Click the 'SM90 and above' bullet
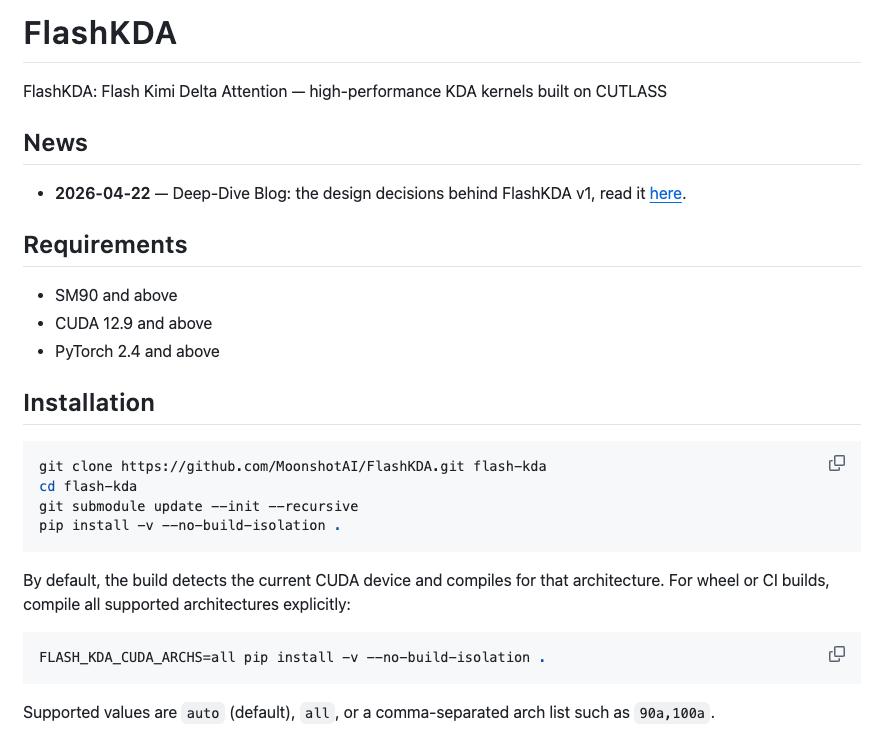This screenshot has width=872, height=746. (116, 295)
